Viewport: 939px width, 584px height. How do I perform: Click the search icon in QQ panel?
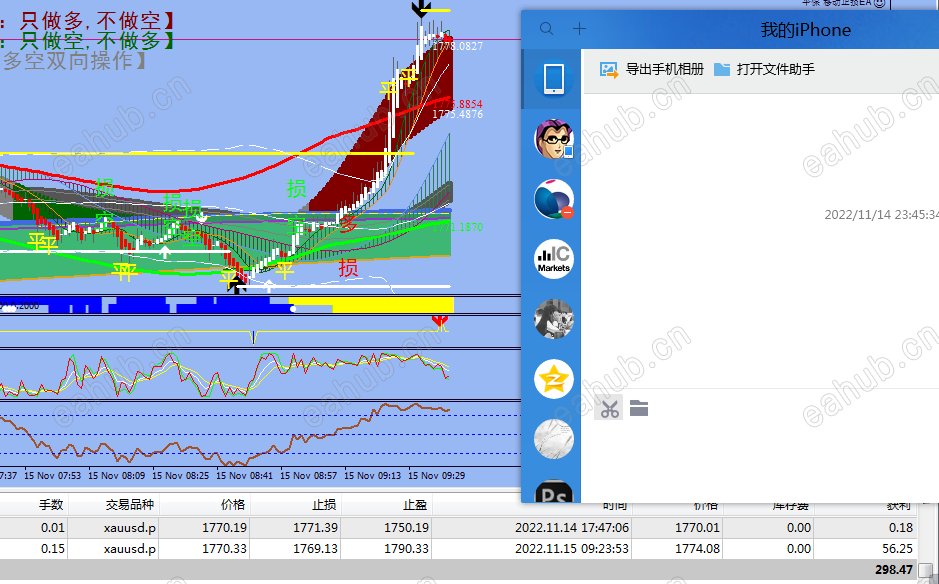point(546,29)
